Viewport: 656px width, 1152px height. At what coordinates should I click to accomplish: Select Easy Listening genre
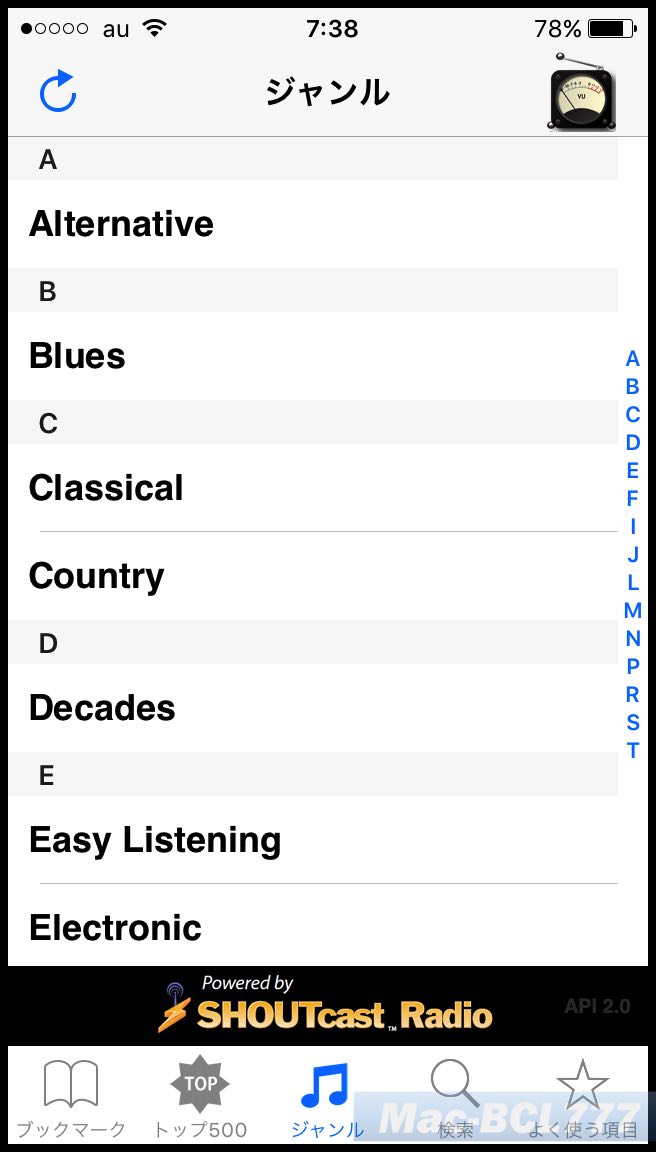coord(313,840)
